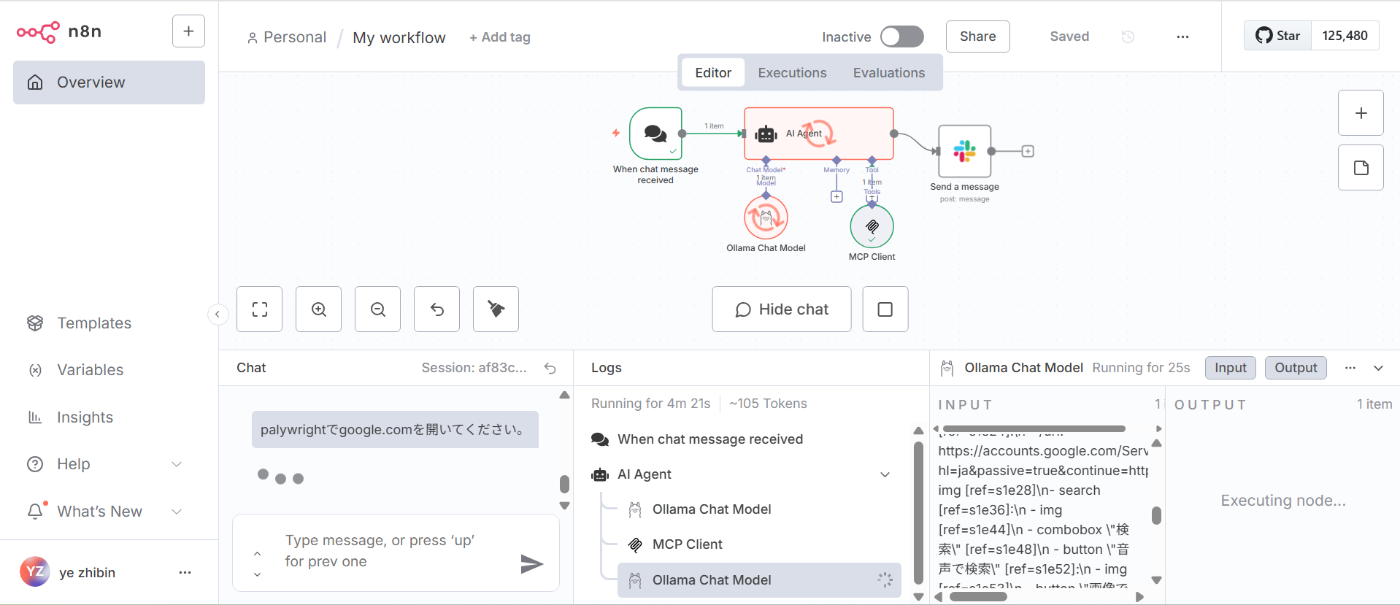Collapse the logs panel chevron
Viewport: 1400px width, 605px height.
[x=1379, y=368]
